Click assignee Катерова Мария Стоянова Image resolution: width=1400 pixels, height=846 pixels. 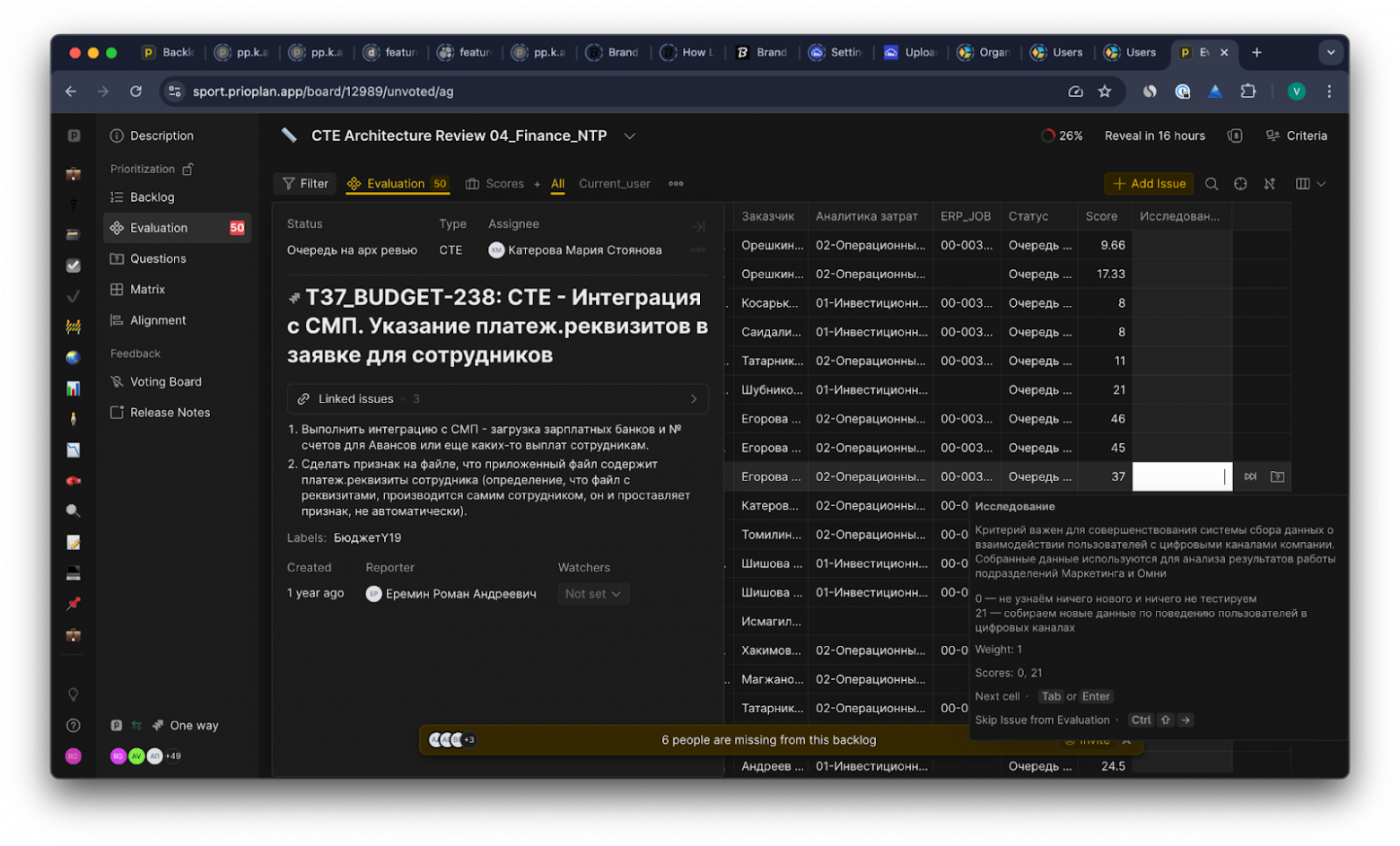(575, 250)
